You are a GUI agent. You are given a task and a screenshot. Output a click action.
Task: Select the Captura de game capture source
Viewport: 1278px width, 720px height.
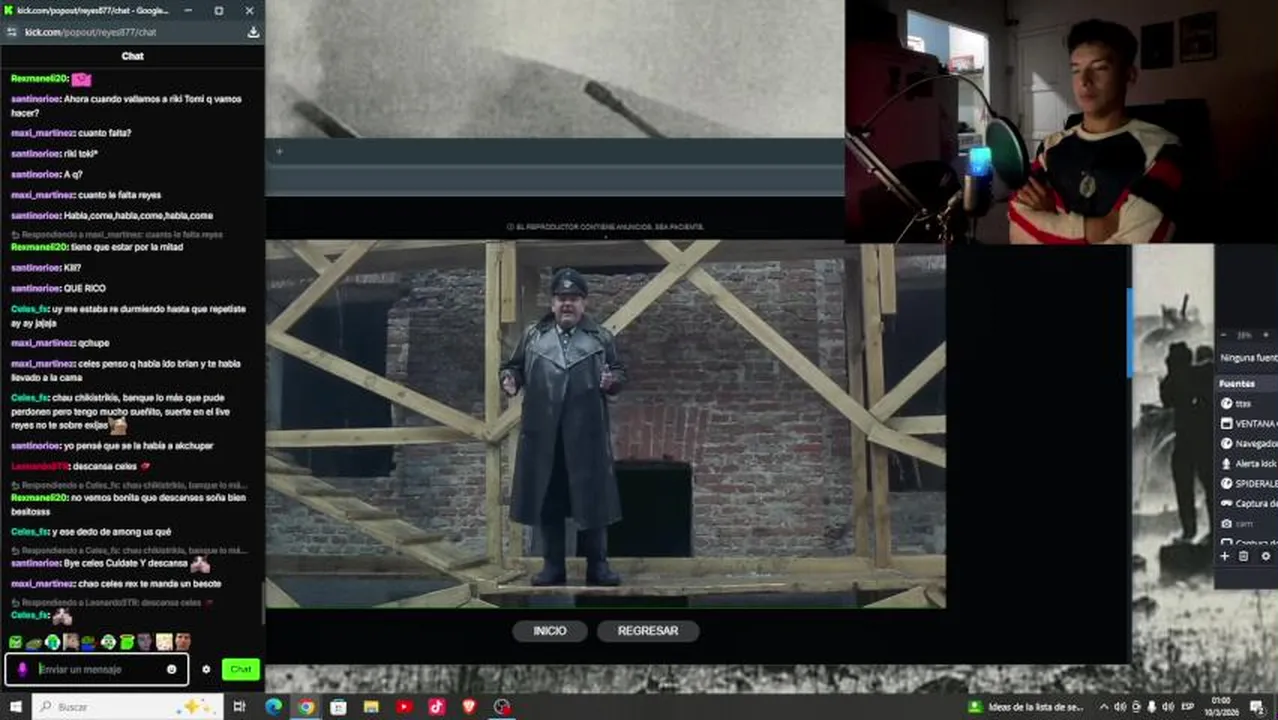coord(1247,503)
